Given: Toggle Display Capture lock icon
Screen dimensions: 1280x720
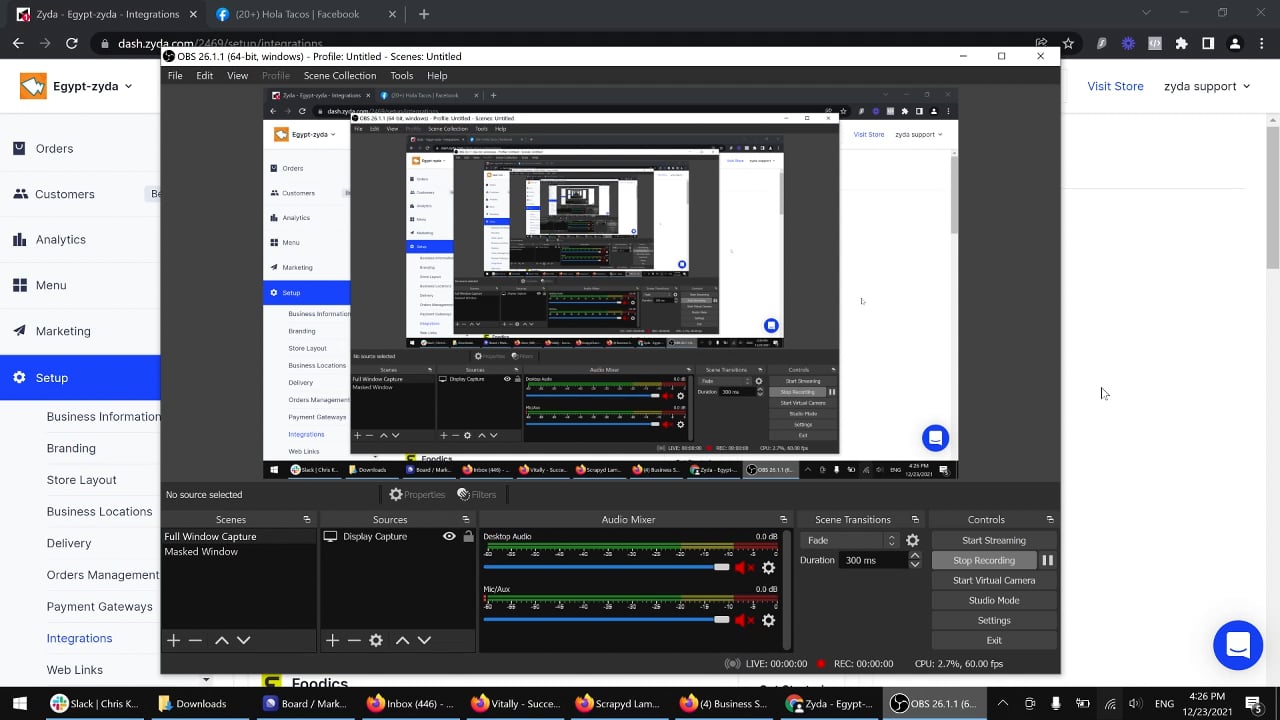Looking at the screenshot, I should point(468,537).
